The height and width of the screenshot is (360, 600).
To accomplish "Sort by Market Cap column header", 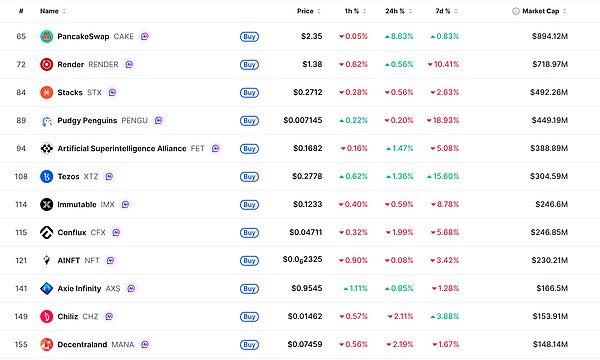I will [544, 11].
